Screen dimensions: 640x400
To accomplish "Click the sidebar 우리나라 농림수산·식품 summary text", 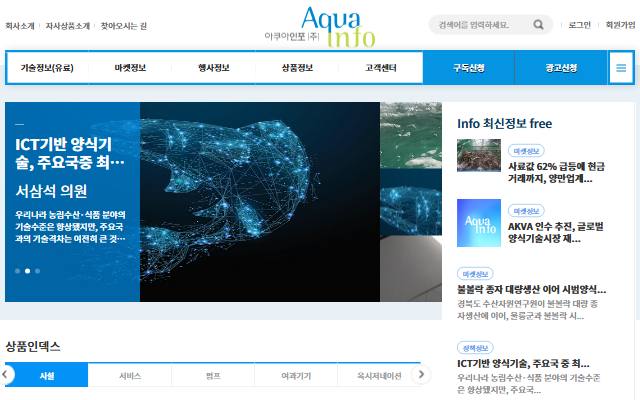I will click(529, 384).
